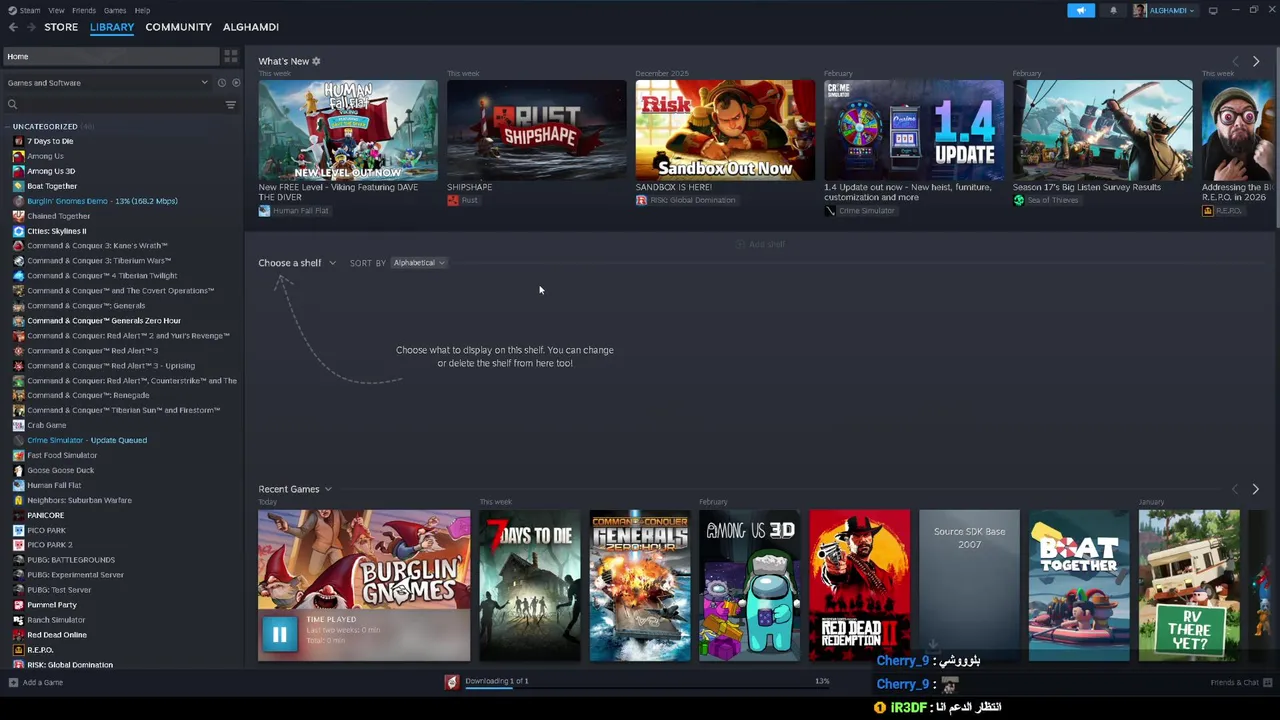Collapse the UNCATEGORIZED section
Screen dimensions: 1280x720
click(45, 126)
